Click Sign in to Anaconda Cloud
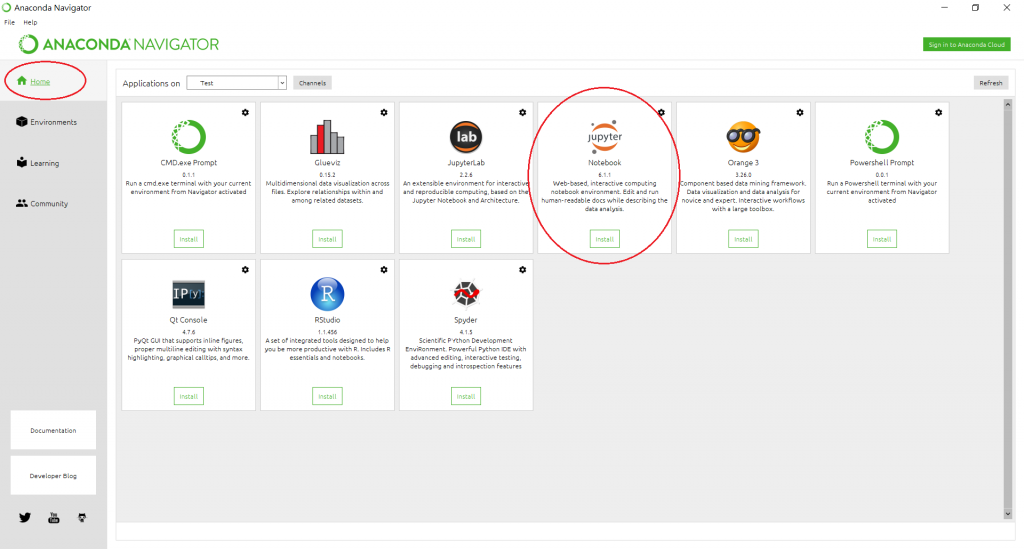Image resolution: width=1024 pixels, height=549 pixels. pos(967,44)
